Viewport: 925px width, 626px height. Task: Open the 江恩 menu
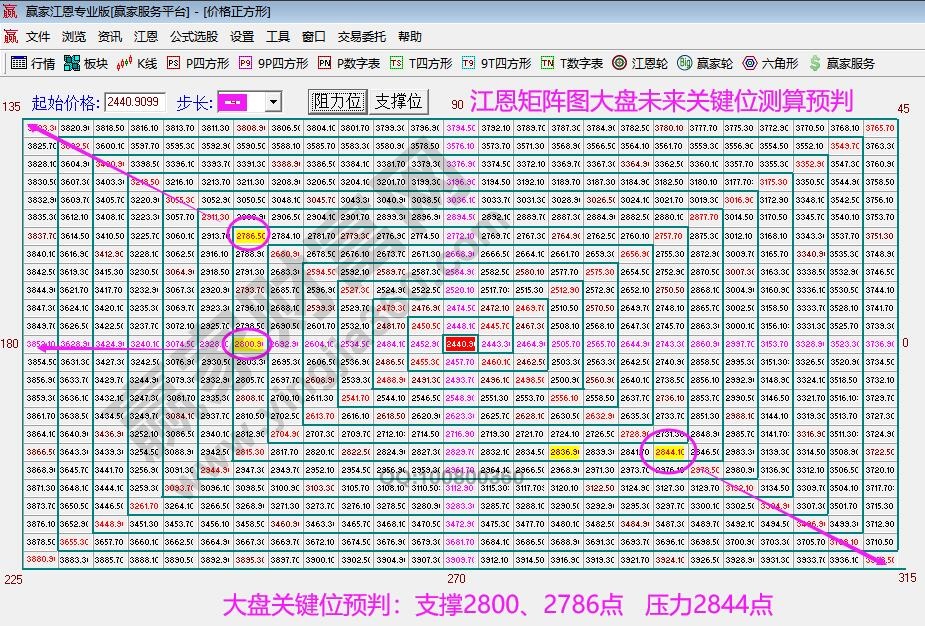click(x=147, y=36)
